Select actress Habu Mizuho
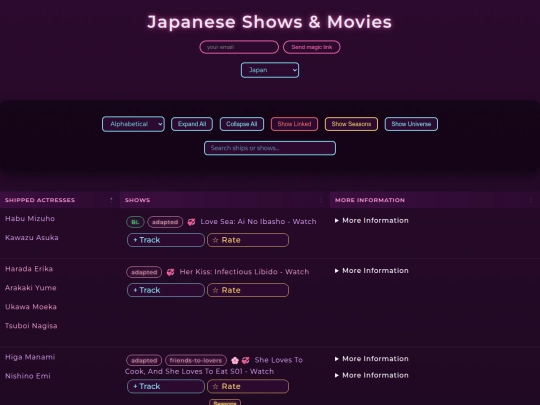540x405 pixels. click(30, 219)
